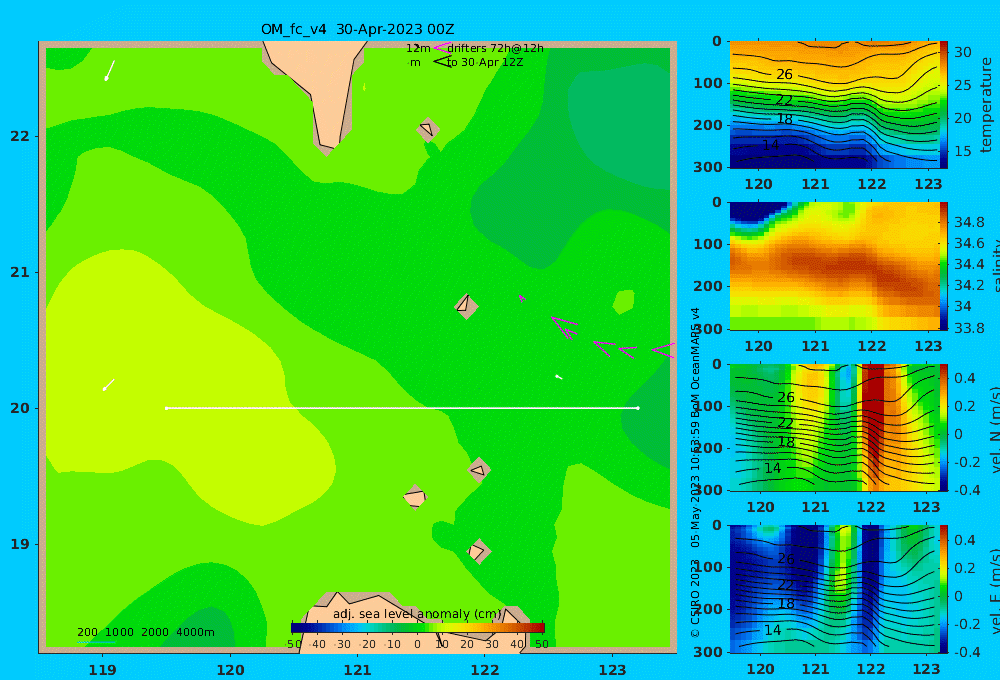Select the white drifter track in the map's northwest corner
This screenshot has width=1000, height=680.
pyautogui.click(x=110, y=70)
